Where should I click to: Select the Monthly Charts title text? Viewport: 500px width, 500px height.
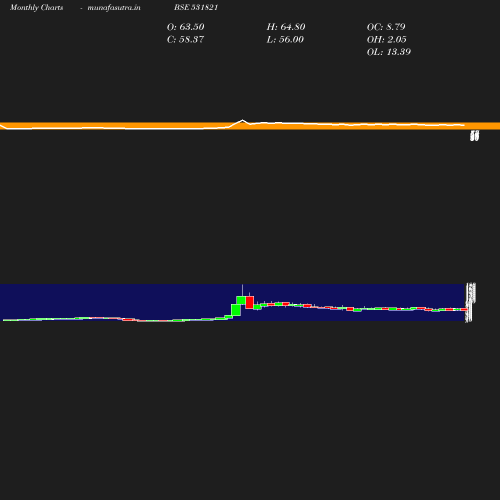[36, 7]
